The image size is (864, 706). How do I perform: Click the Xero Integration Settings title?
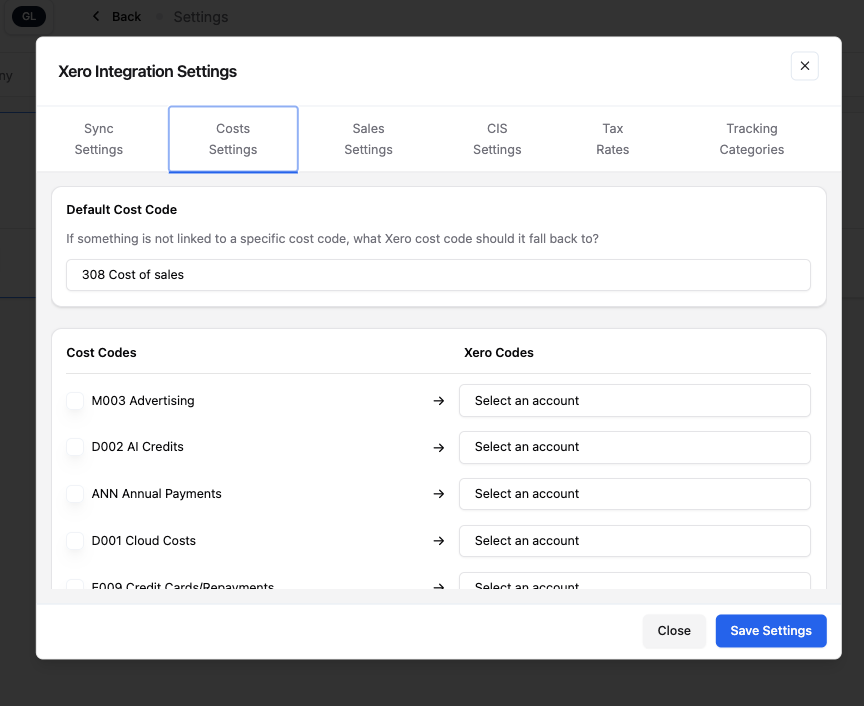[x=148, y=72]
